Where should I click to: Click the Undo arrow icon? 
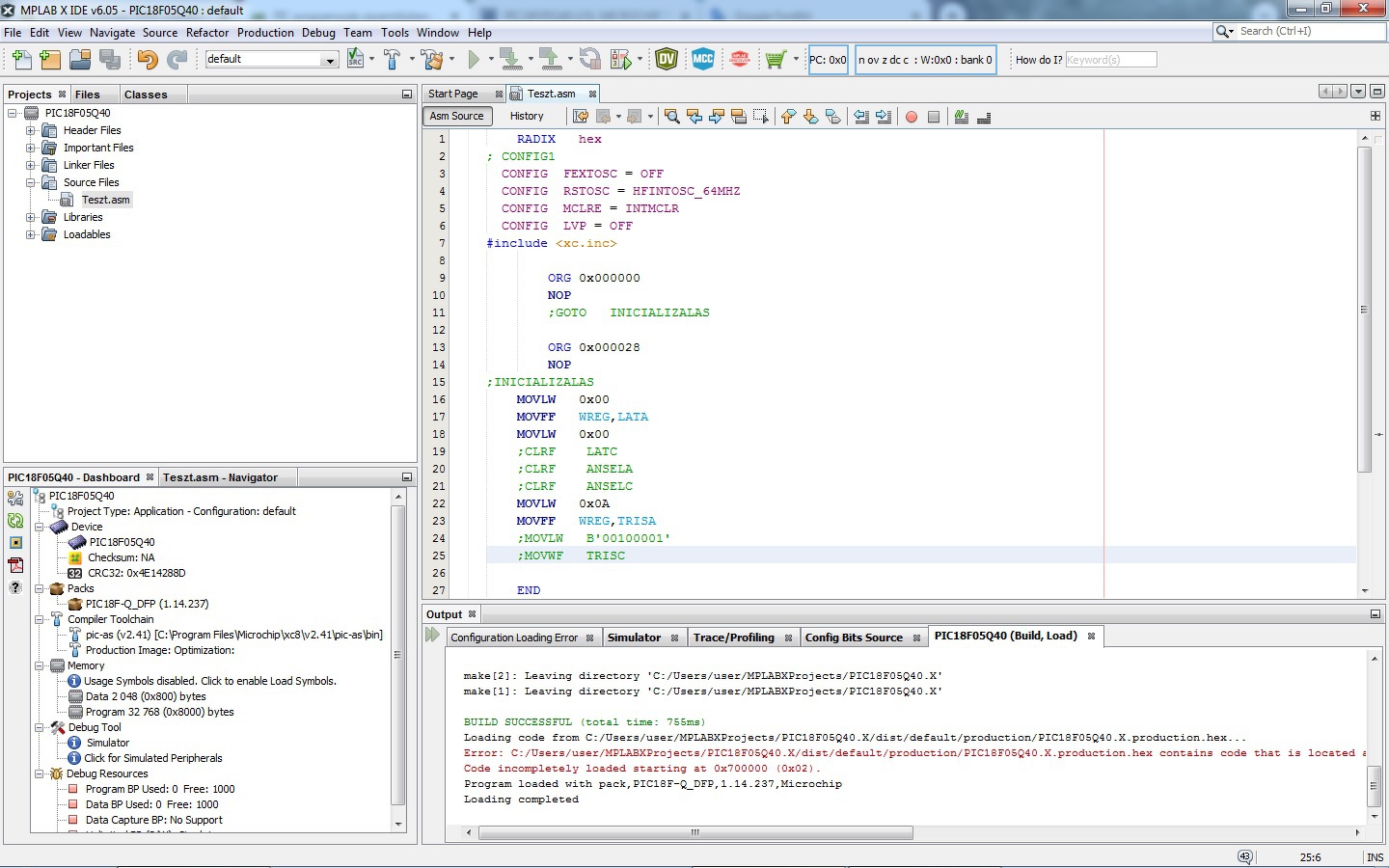click(147, 60)
